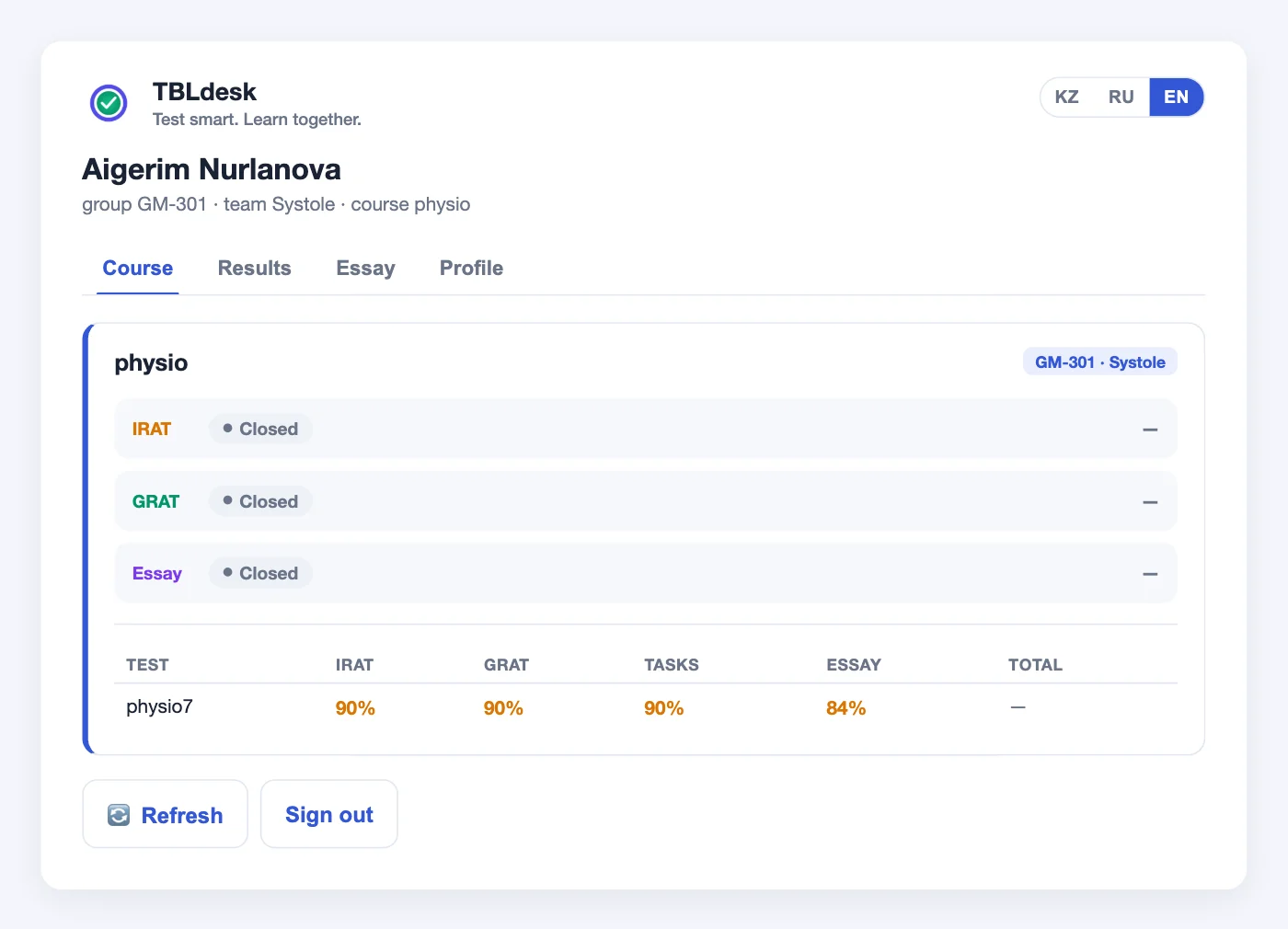Click the IRAT Closed status pill
The height and width of the screenshot is (929, 1288).
(x=260, y=429)
